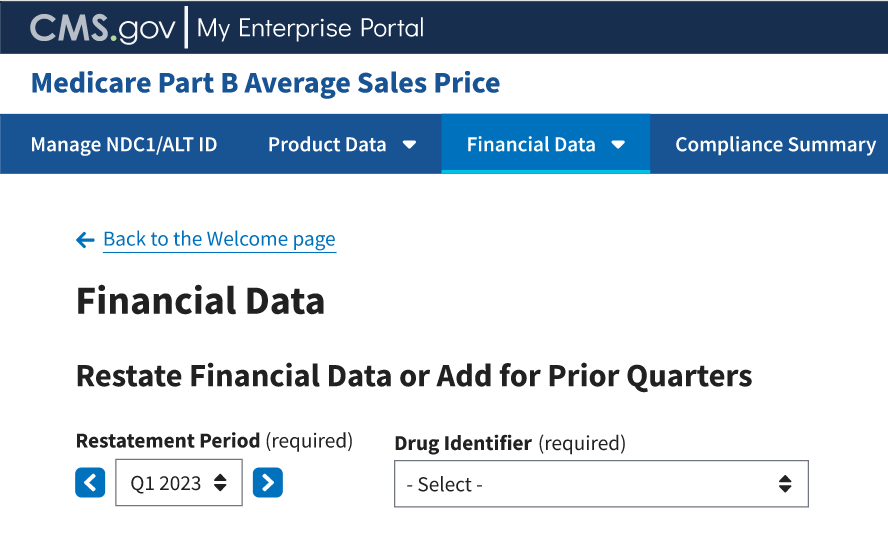Image resolution: width=888 pixels, height=546 pixels.
Task: Click the Restatement Period label
Action: (167, 440)
